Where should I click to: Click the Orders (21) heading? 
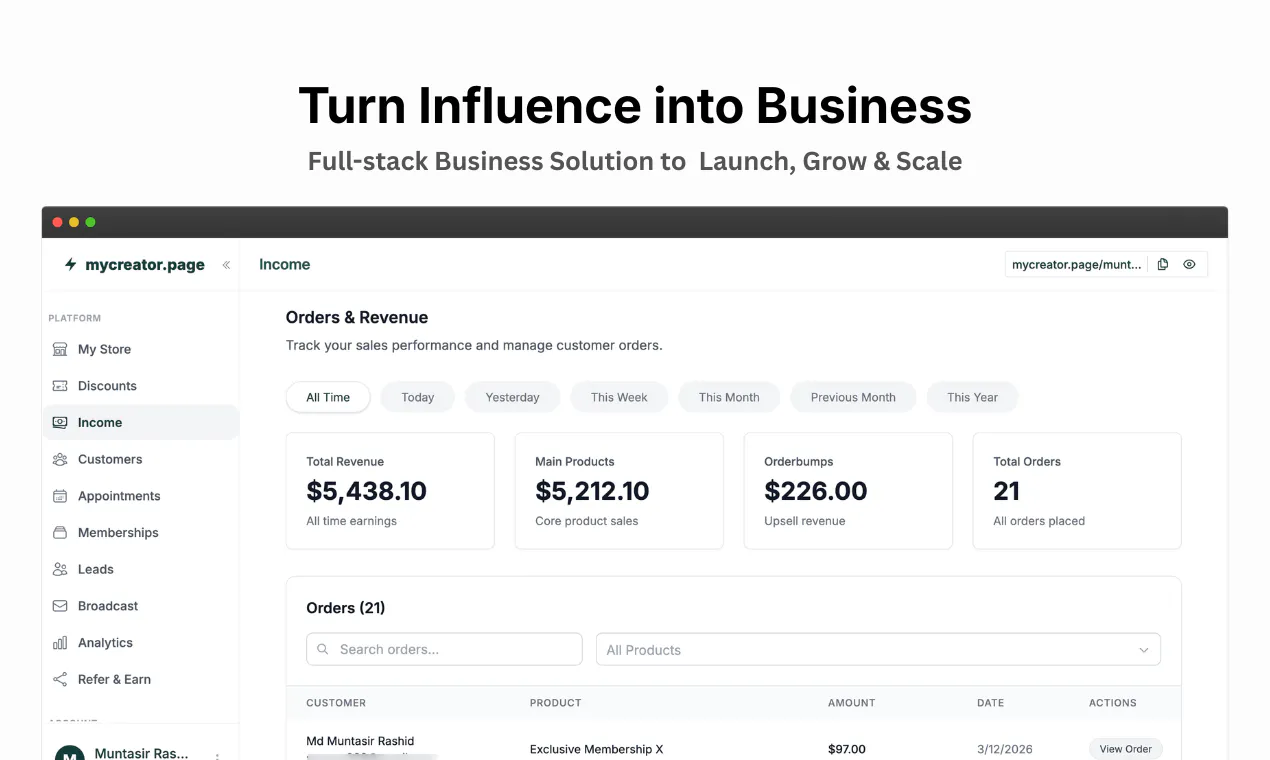(x=346, y=608)
